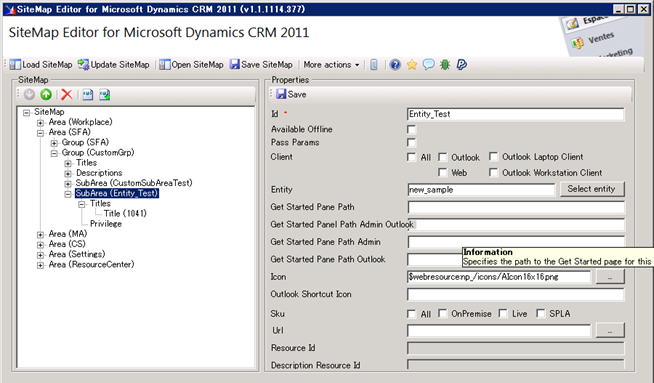The width and height of the screenshot is (654, 383).
Task: Click Save SiteMap in the toolbar
Action: 261,65
